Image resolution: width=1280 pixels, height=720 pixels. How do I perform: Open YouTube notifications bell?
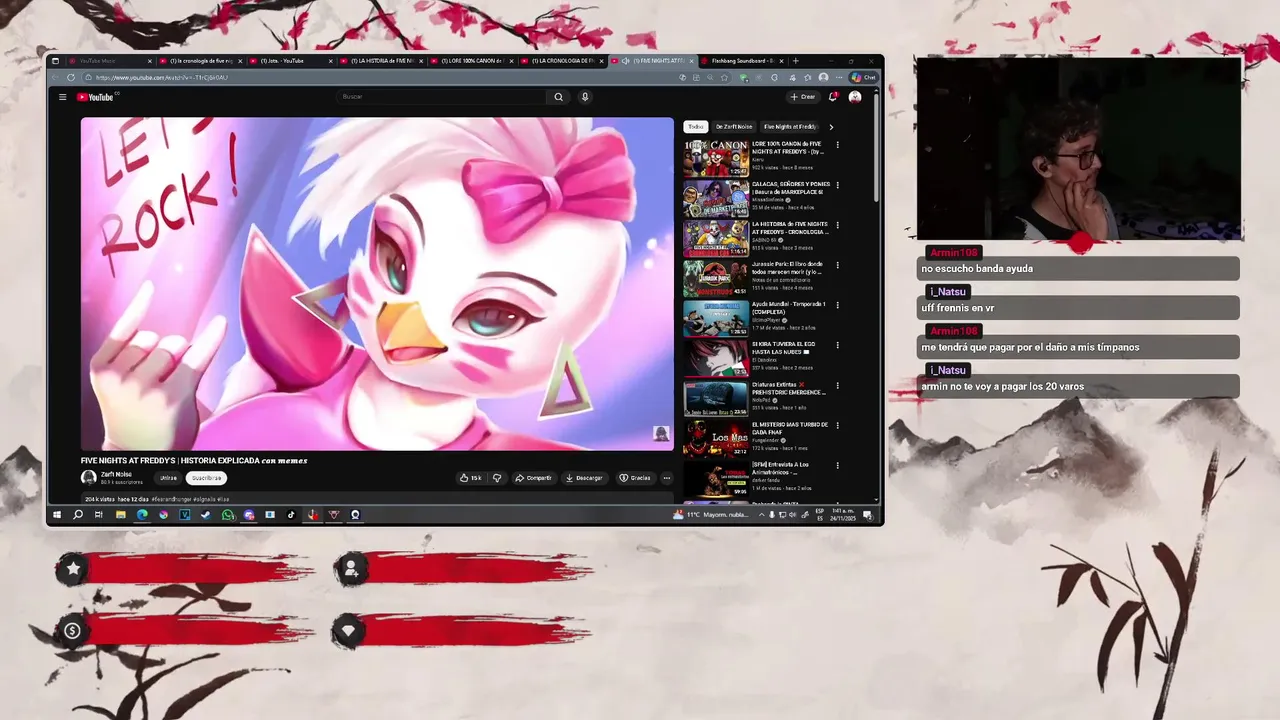(833, 97)
